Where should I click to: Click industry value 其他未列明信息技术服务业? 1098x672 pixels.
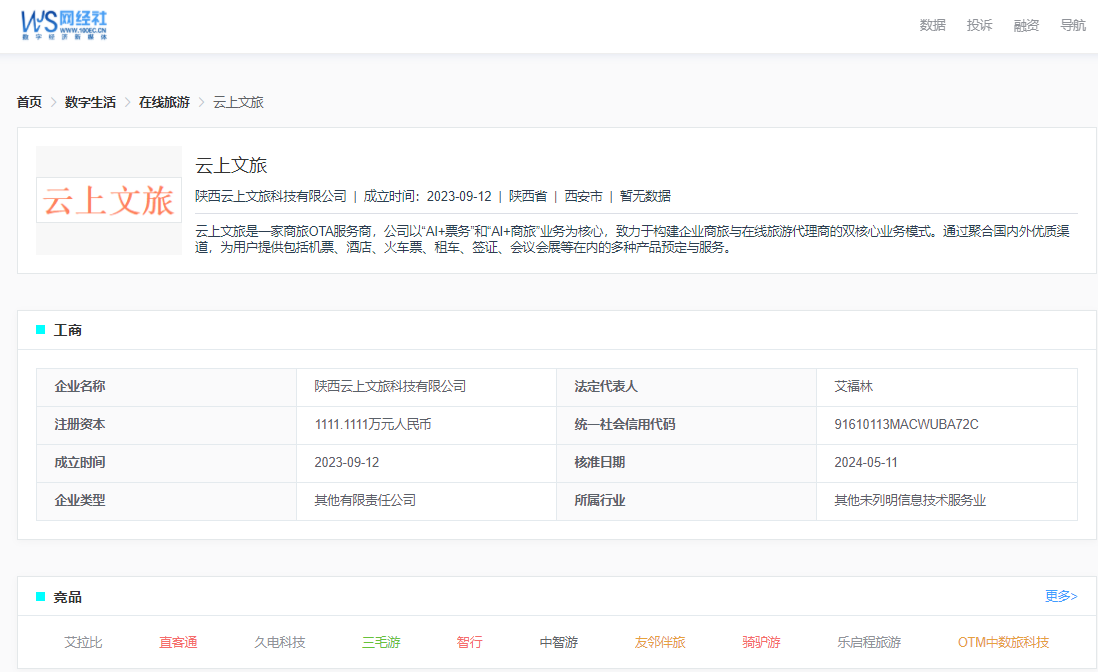[x=910, y=500]
